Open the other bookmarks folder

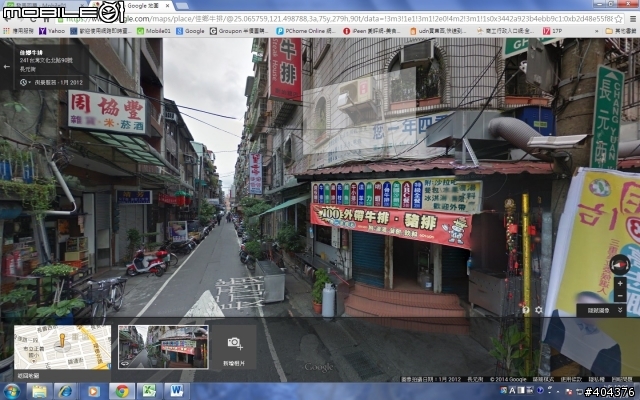point(621,31)
